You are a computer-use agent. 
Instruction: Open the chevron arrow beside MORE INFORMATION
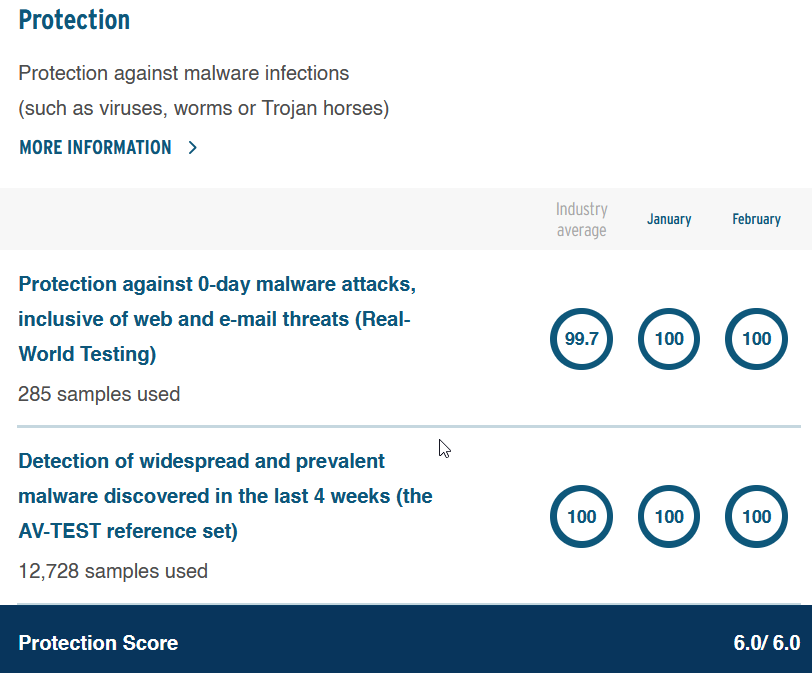point(193,148)
